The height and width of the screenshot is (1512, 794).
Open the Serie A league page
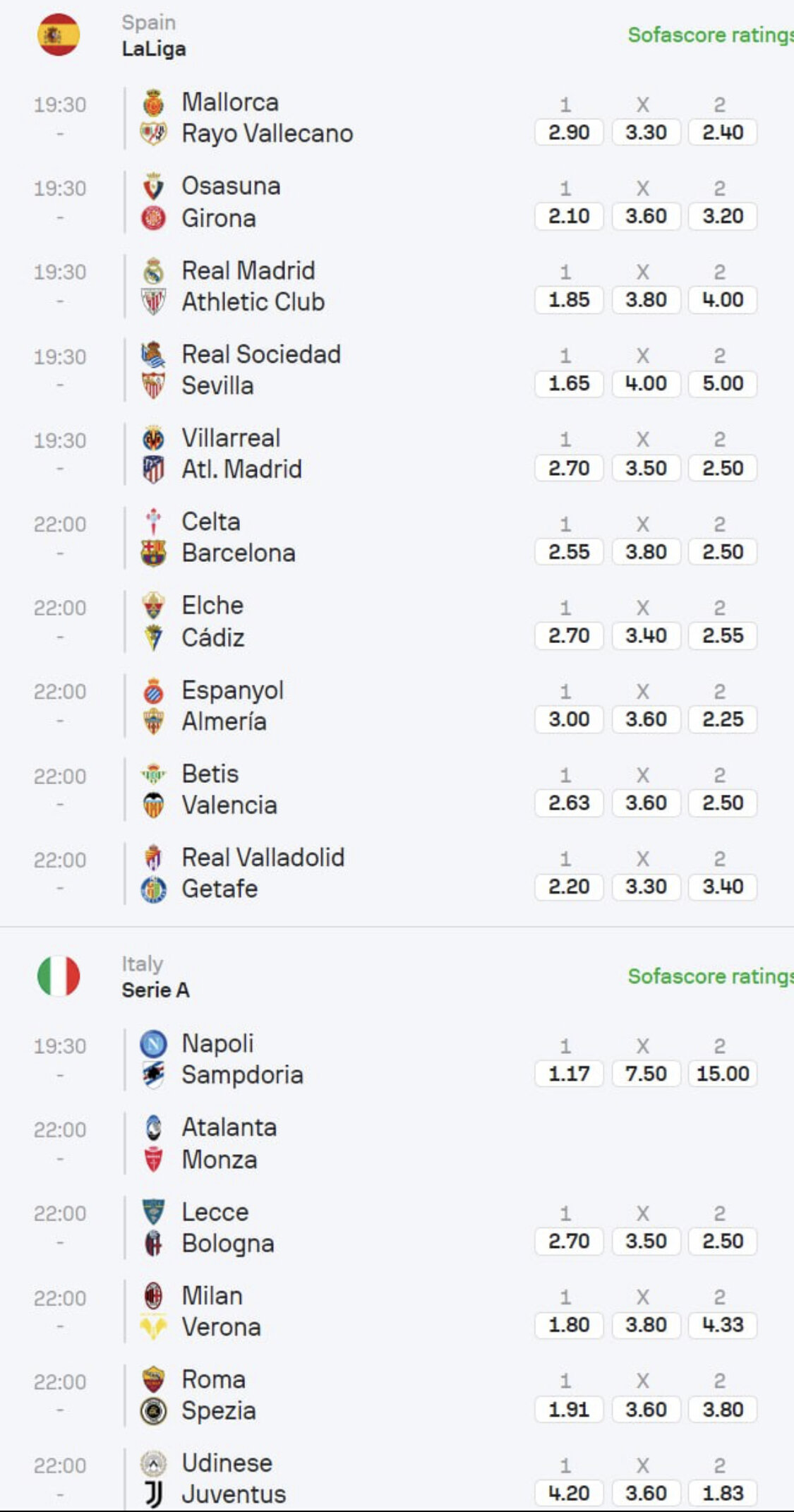[155, 990]
